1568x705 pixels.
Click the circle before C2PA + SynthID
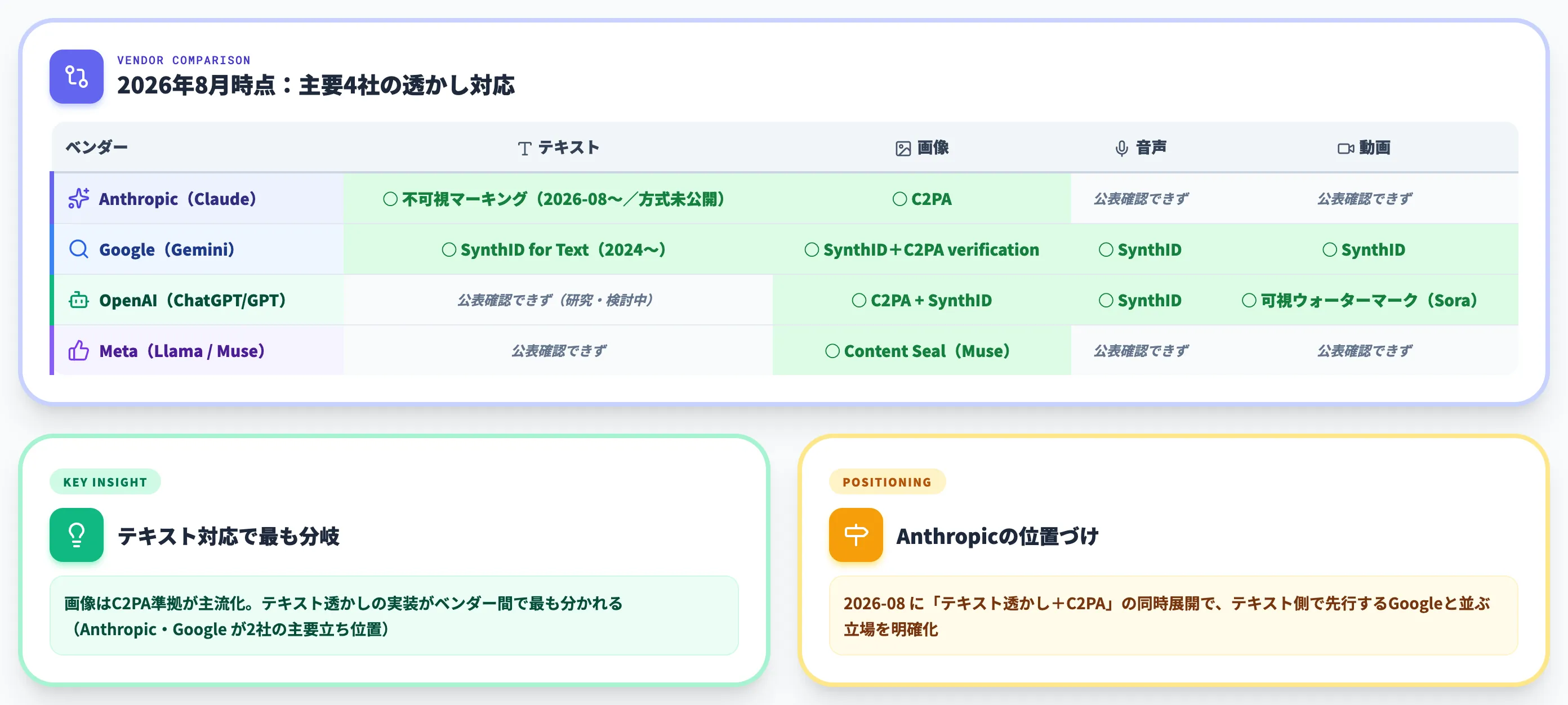[x=859, y=300]
